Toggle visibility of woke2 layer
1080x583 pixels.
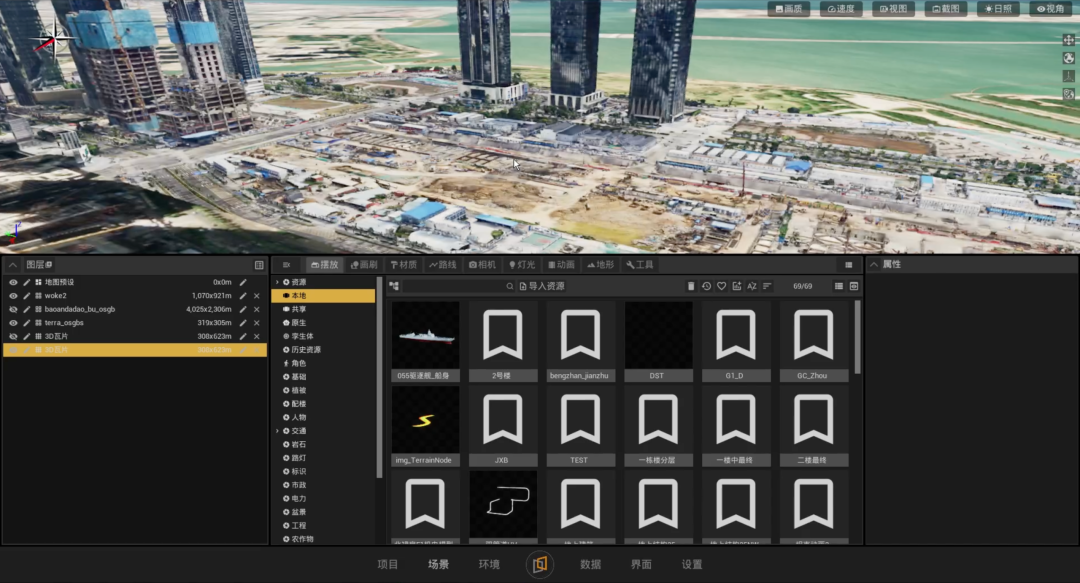coord(13,296)
